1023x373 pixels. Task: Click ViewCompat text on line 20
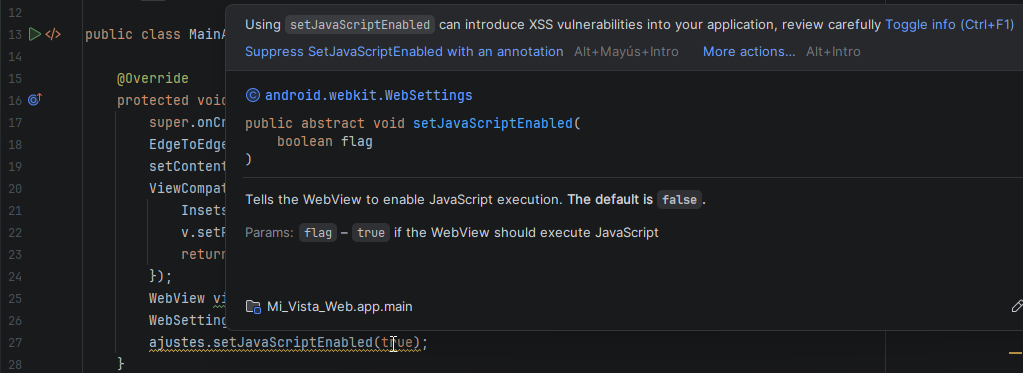pos(188,189)
